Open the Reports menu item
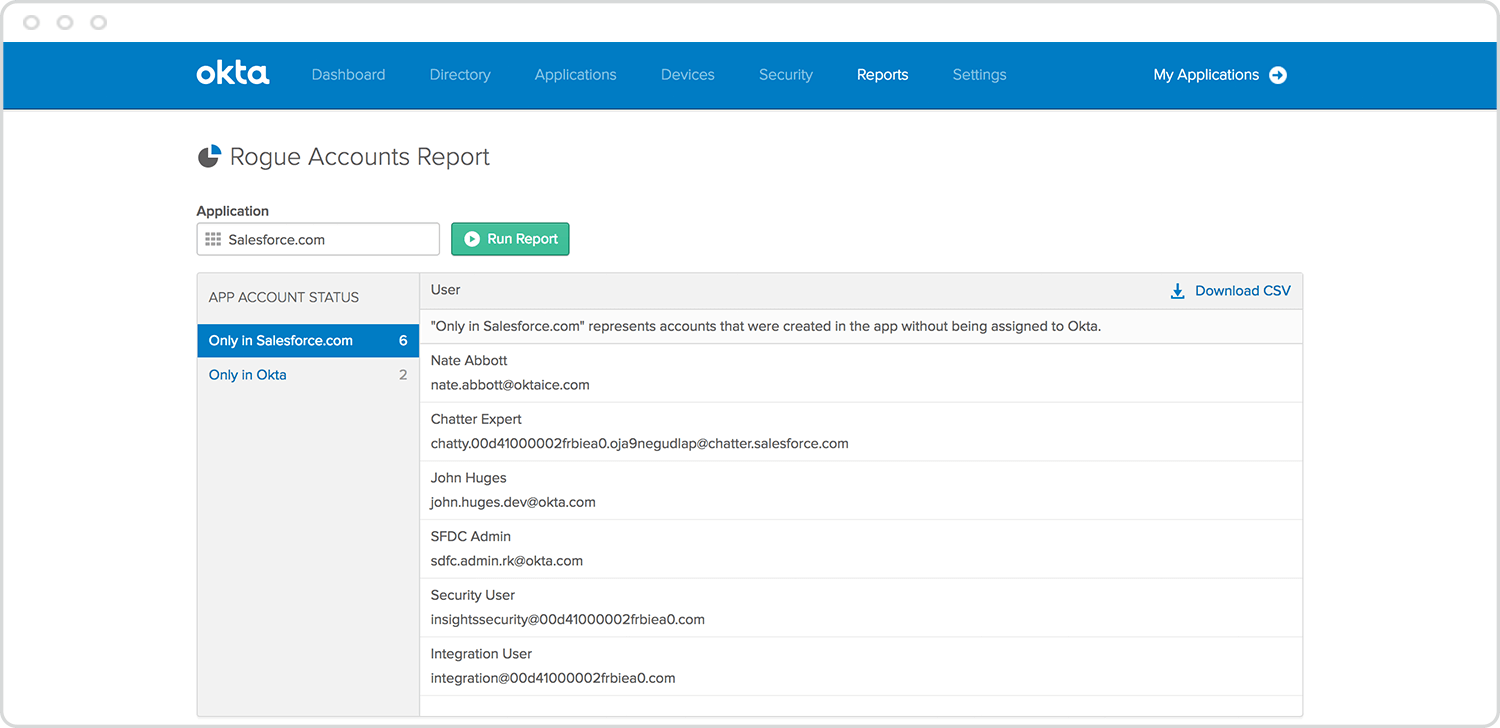The height and width of the screenshot is (728, 1500). 882,75
